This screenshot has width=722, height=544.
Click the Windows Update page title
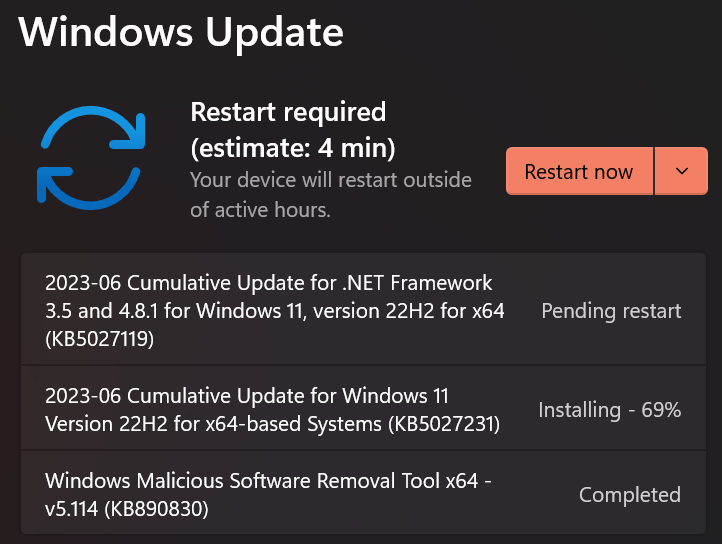tap(181, 32)
